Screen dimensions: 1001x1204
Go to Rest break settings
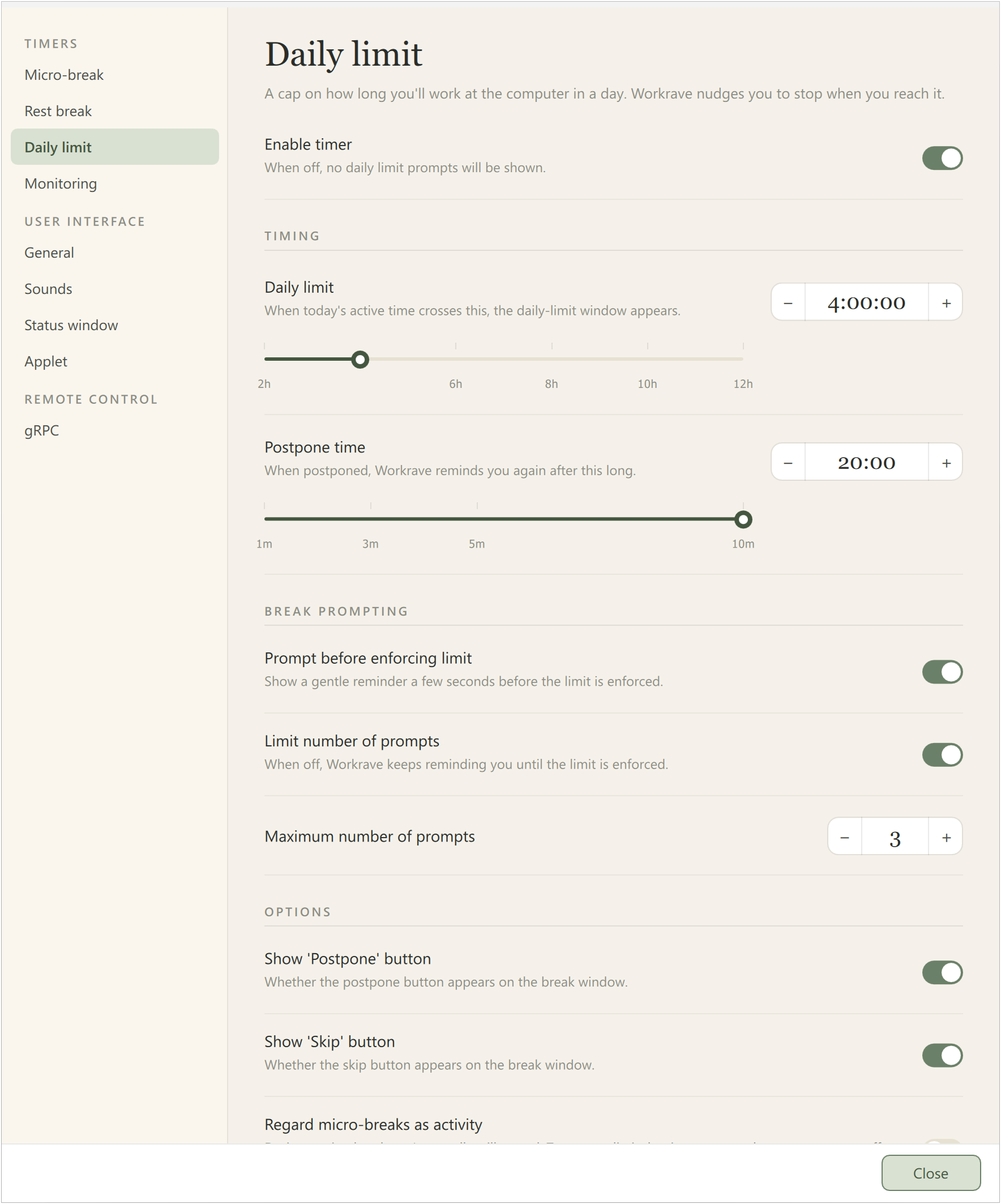pos(115,111)
